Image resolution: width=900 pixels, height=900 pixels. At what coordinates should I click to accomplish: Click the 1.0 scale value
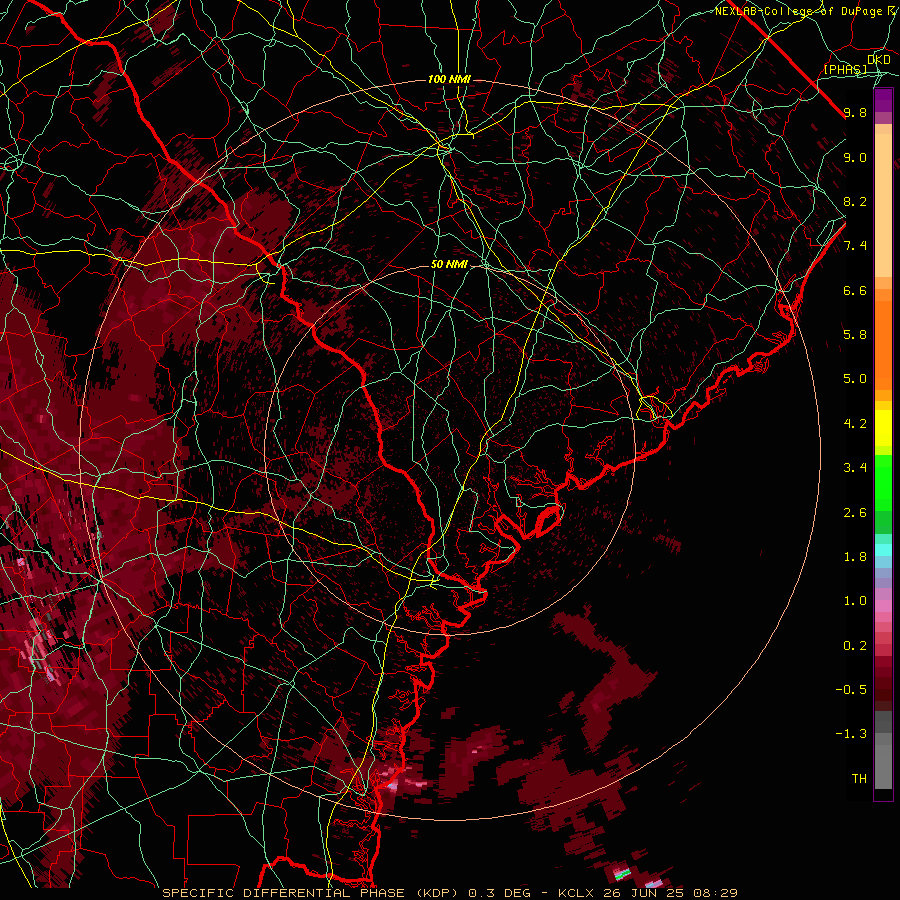[x=855, y=601]
